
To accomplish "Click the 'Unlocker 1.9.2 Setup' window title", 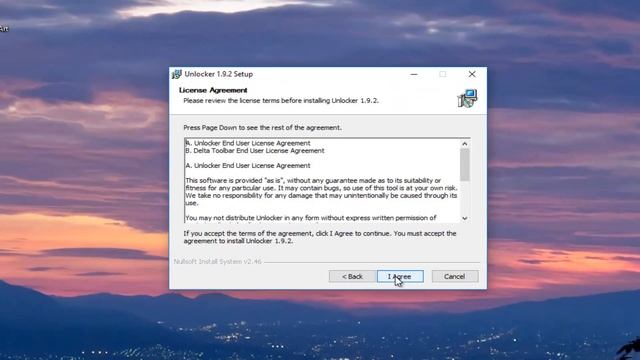I will pyautogui.click(x=219, y=74).
